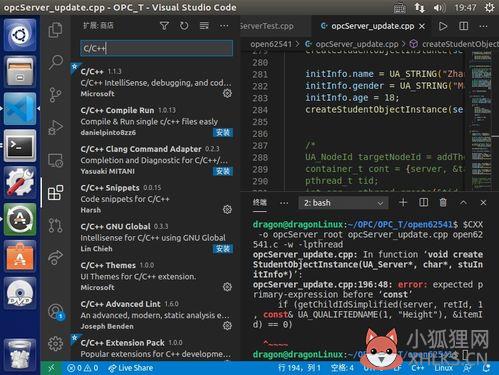This screenshot has width=499, height=375.
Task: Open the C/C++ Snippets extension entry
Action: [155, 199]
